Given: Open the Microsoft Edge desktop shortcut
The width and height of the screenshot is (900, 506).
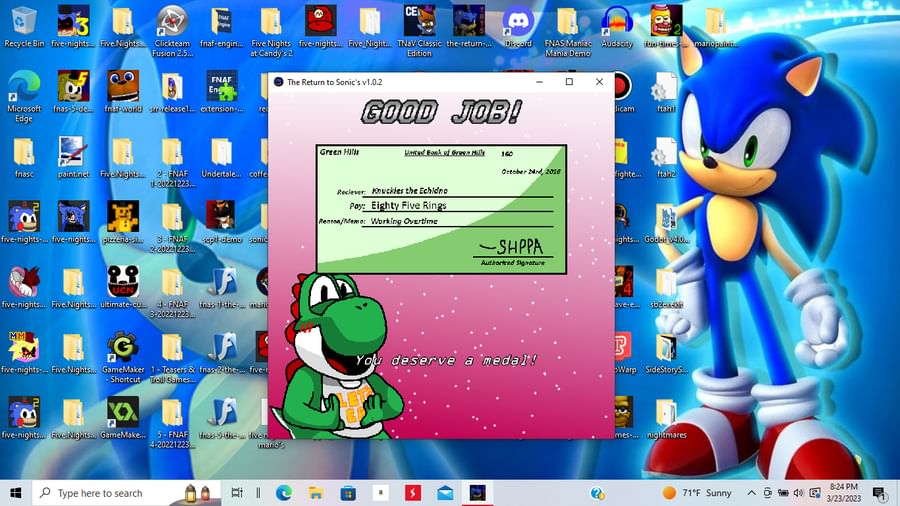Looking at the screenshot, I should pyautogui.click(x=24, y=96).
